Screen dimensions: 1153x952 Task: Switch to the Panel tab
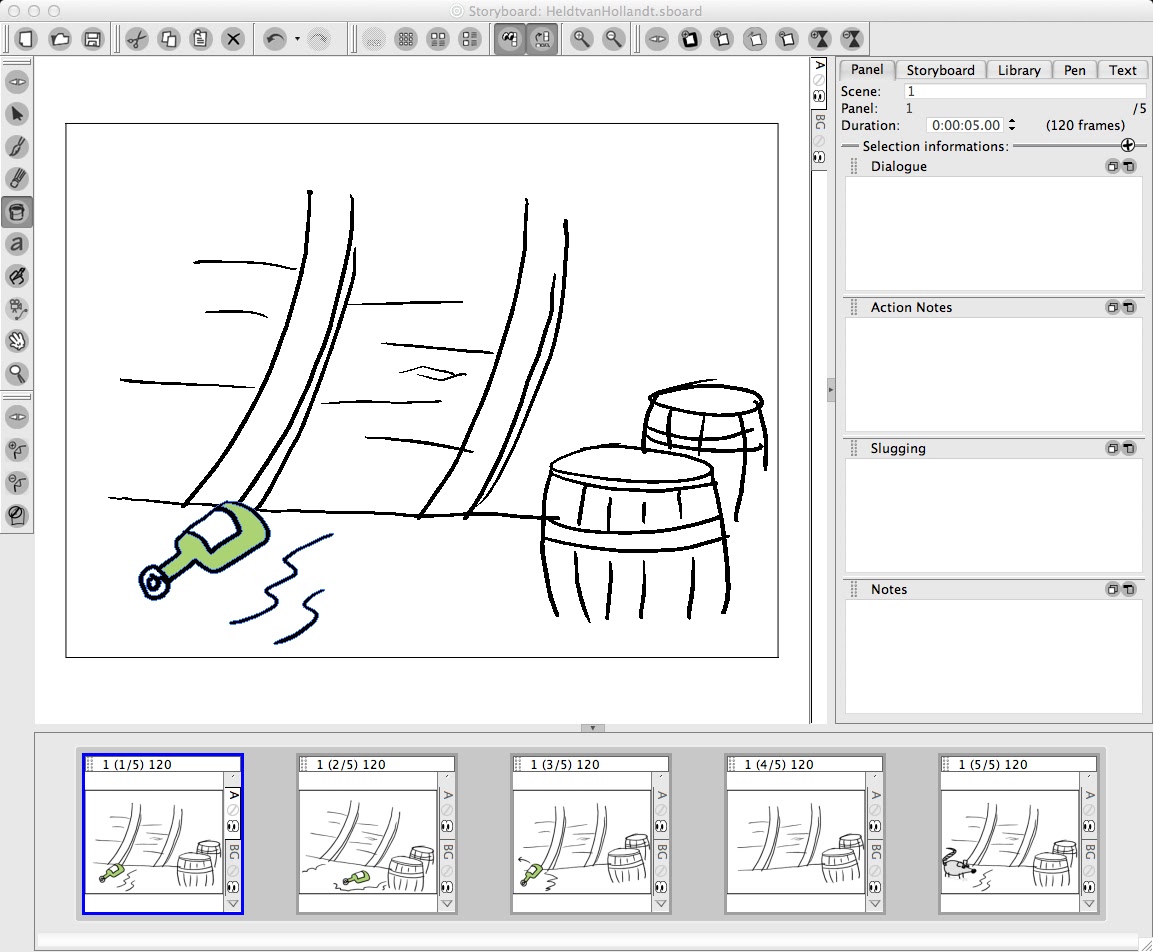pos(867,70)
